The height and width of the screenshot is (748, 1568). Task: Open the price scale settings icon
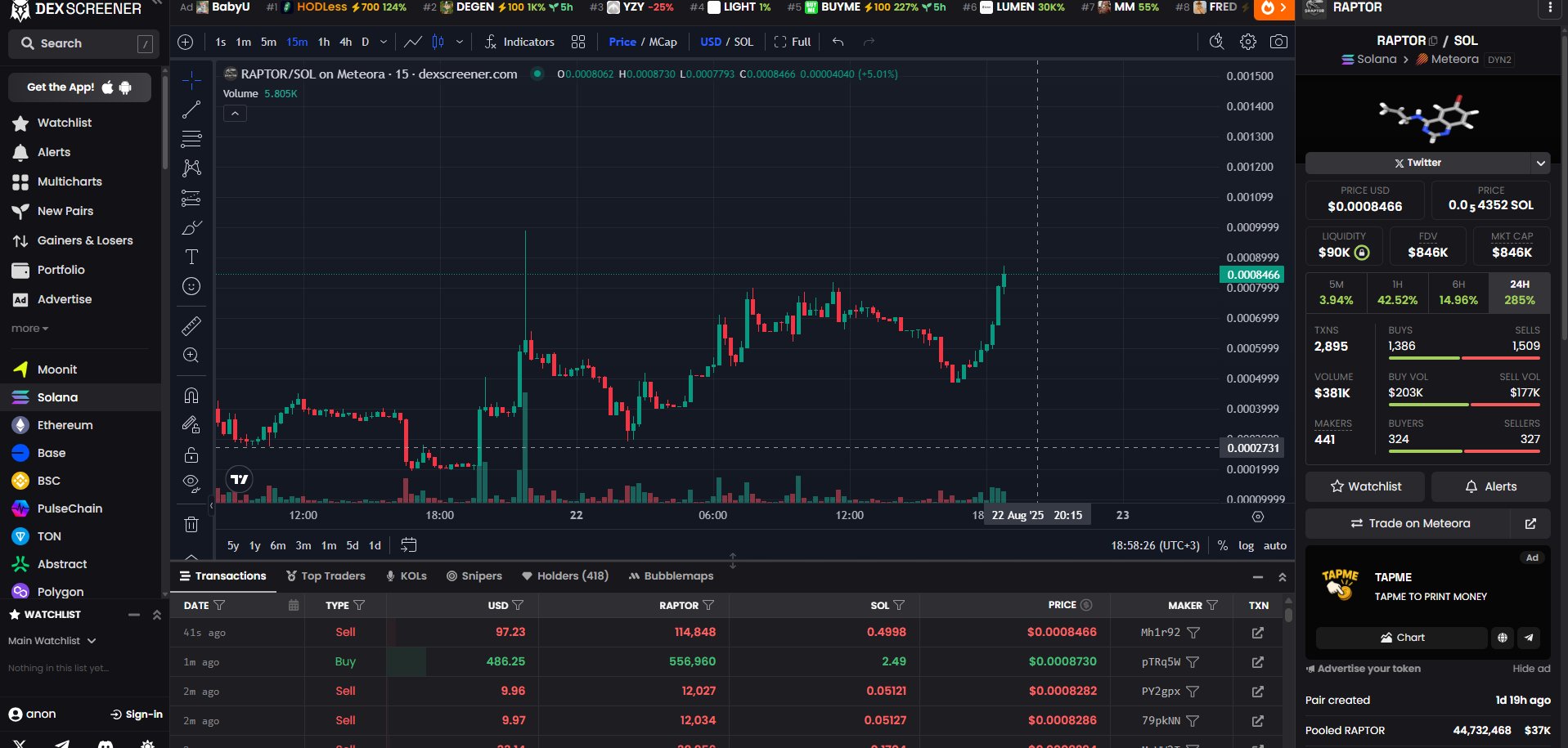coord(1258,517)
